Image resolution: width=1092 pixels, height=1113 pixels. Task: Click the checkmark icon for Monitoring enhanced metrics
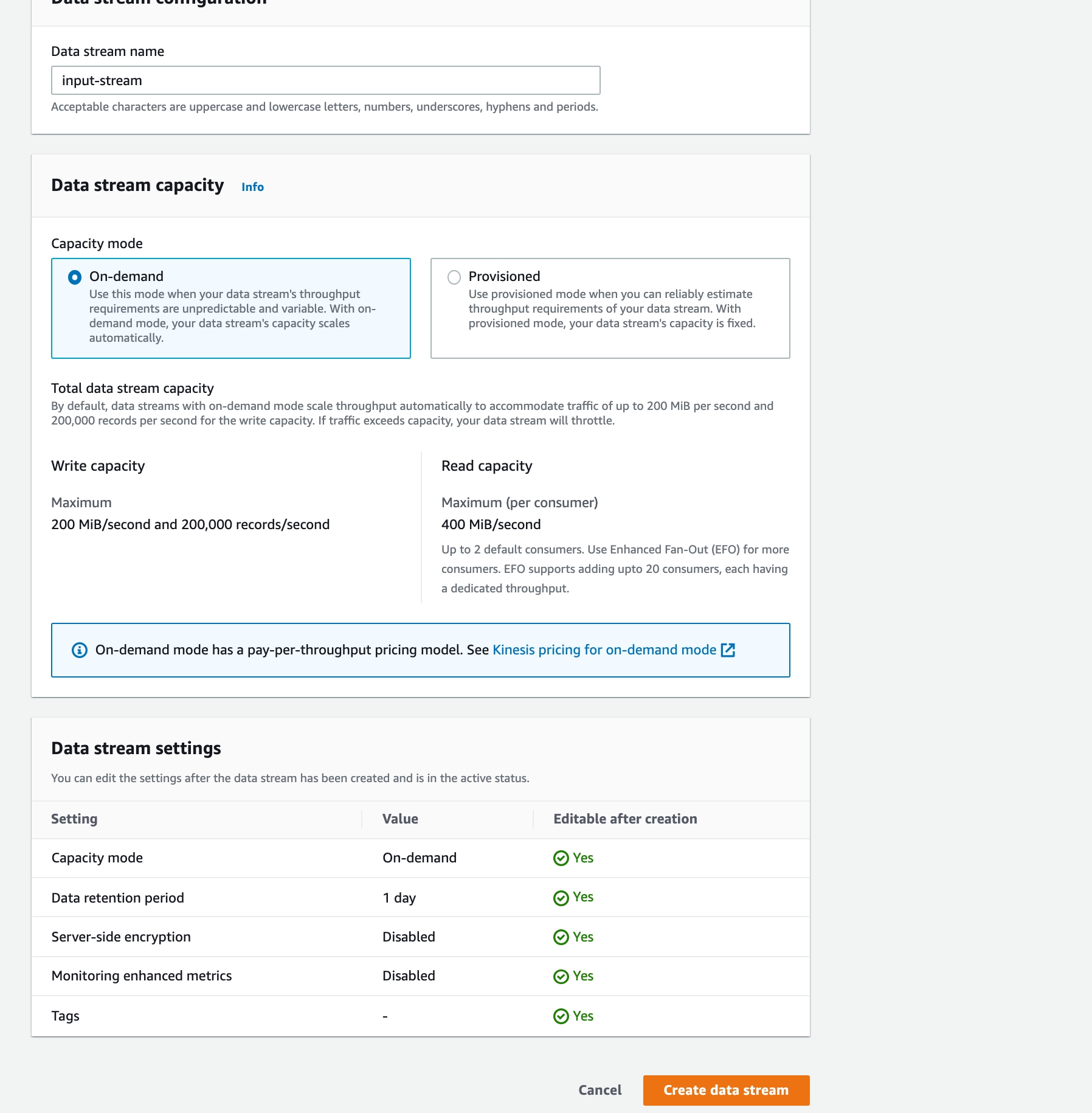pos(561,976)
